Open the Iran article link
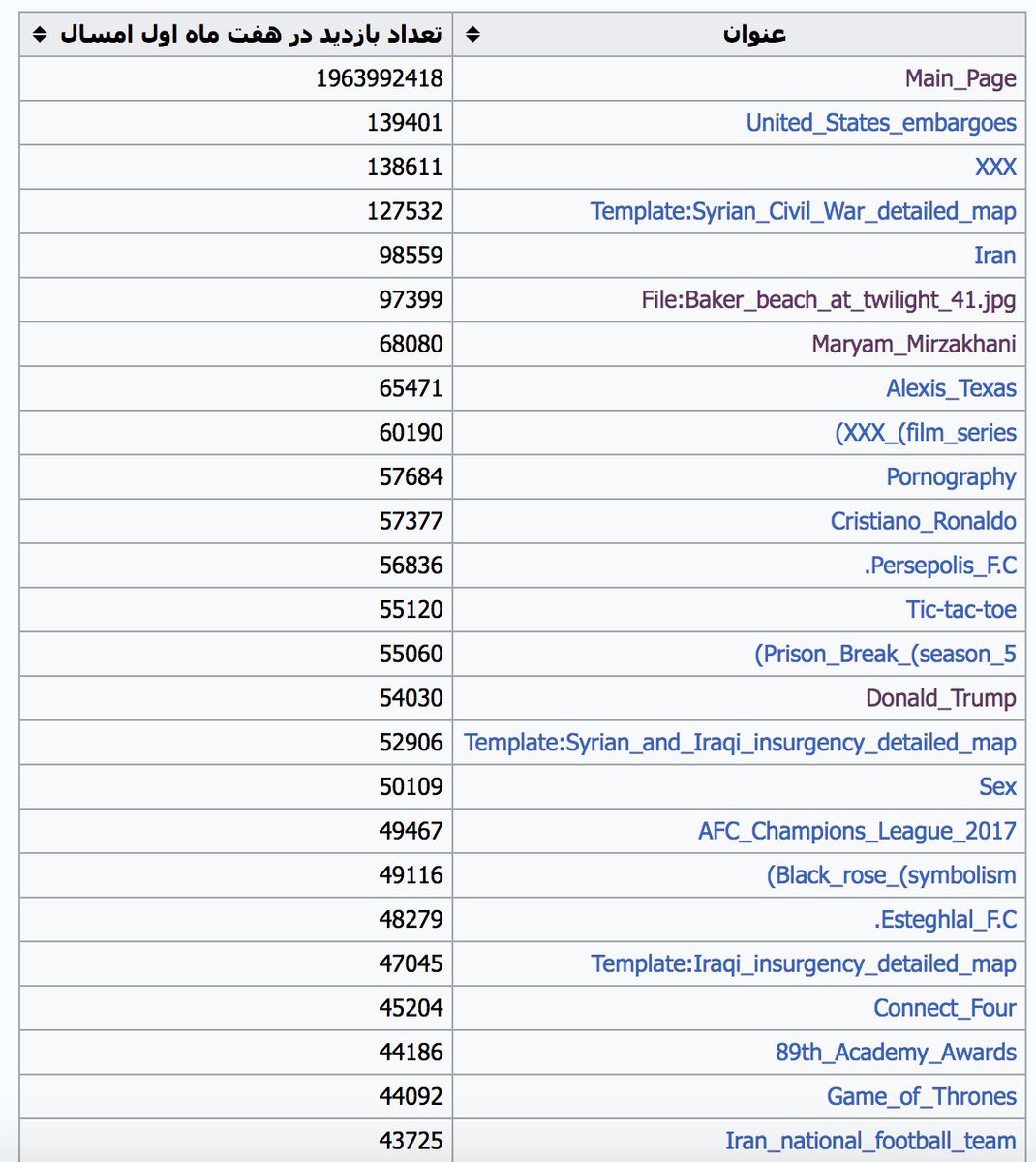This screenshot has height=1162, width=1036. click(995, 256)
